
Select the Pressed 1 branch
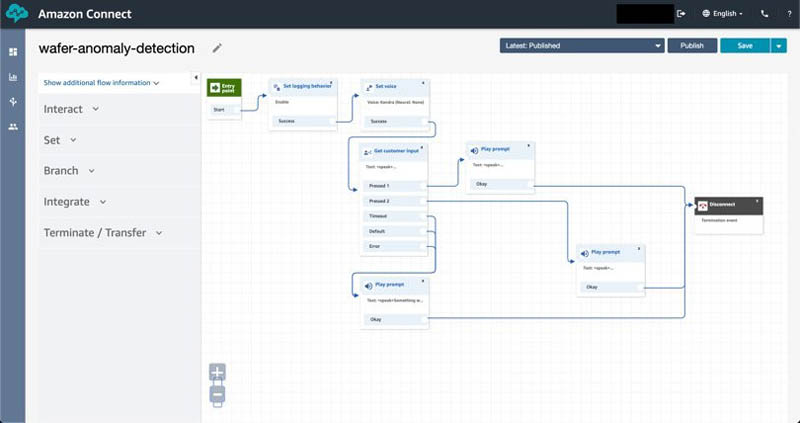tap(395, 186)
